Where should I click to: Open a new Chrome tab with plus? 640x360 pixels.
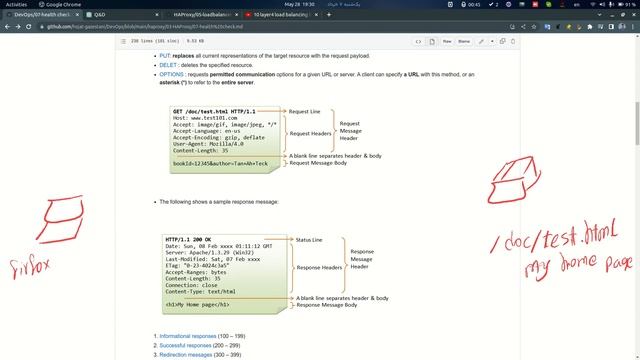point(329,14)
